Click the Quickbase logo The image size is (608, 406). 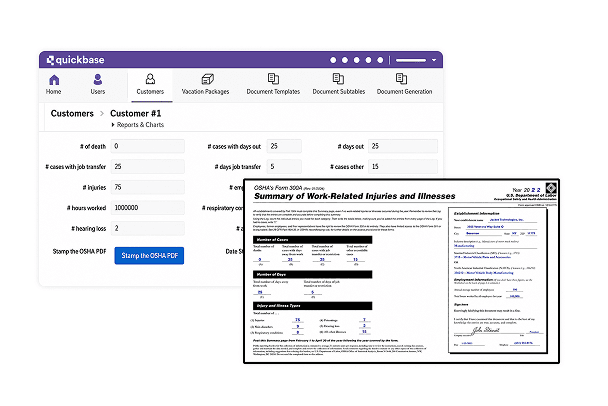coord(76,60)
